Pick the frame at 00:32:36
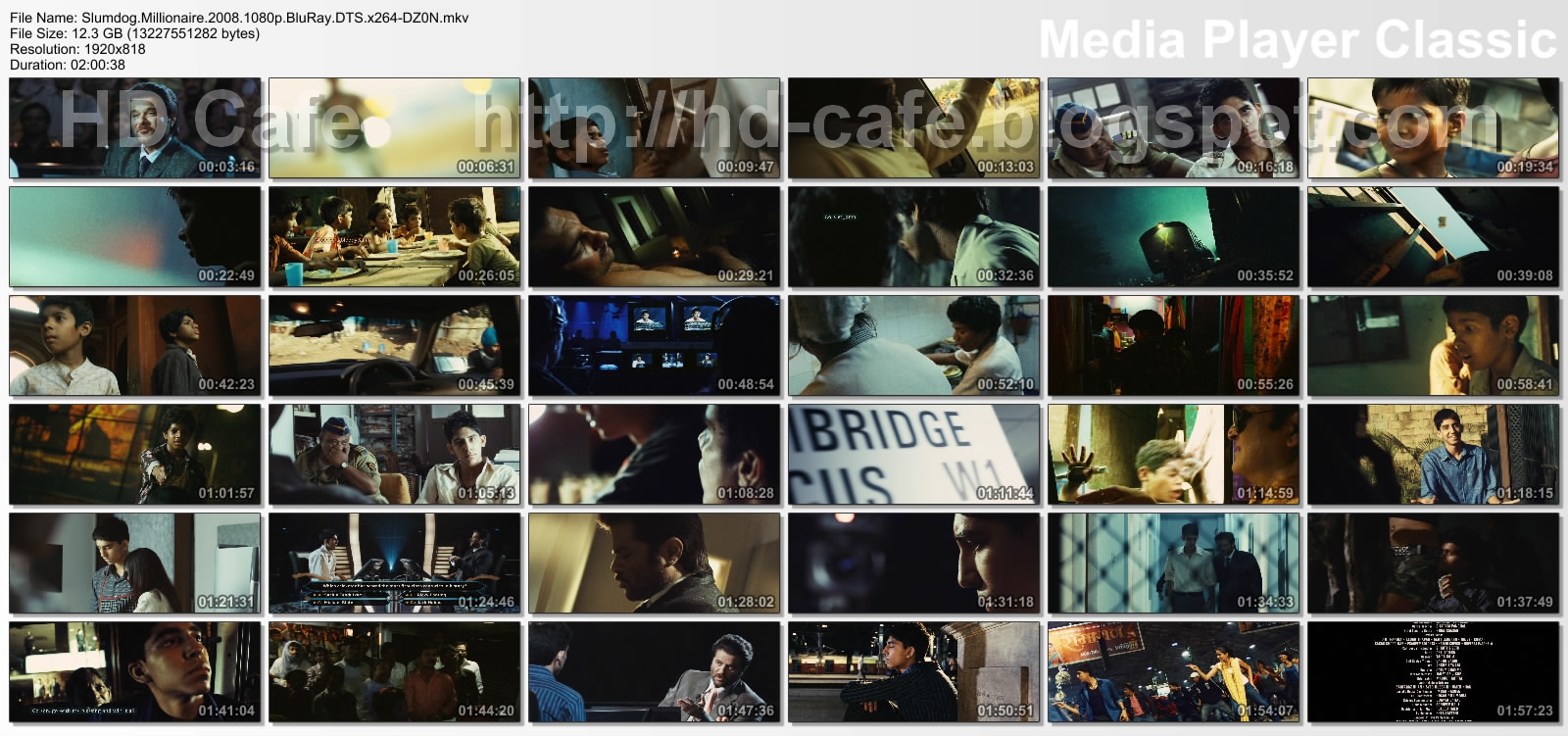 pyautogui.click(x=914, y=237)
